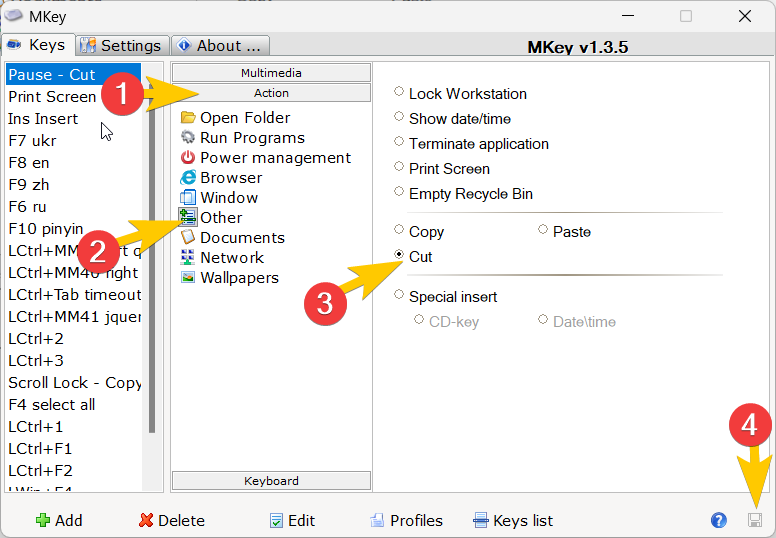Select the Copy radio button
This screenshot has height=538, width=776.
click(399, 229)
